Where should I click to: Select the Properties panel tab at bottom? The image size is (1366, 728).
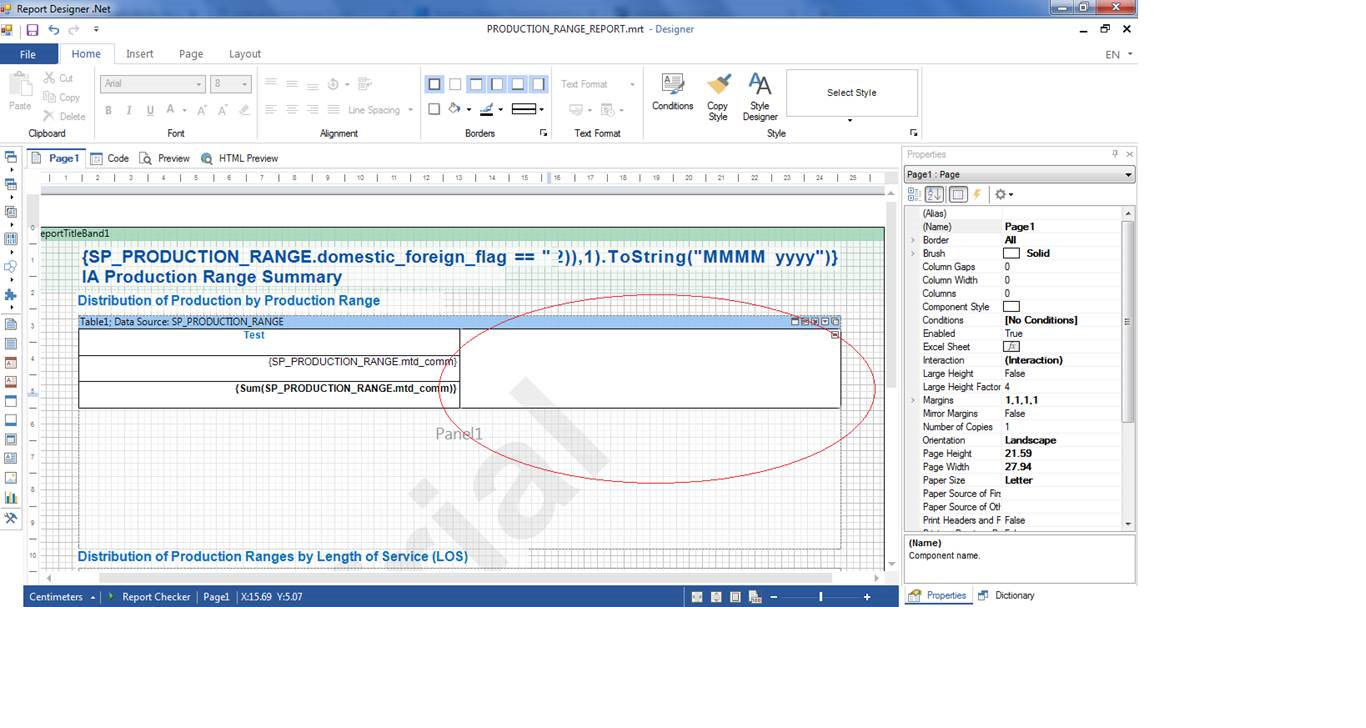(x=937, y=595)
